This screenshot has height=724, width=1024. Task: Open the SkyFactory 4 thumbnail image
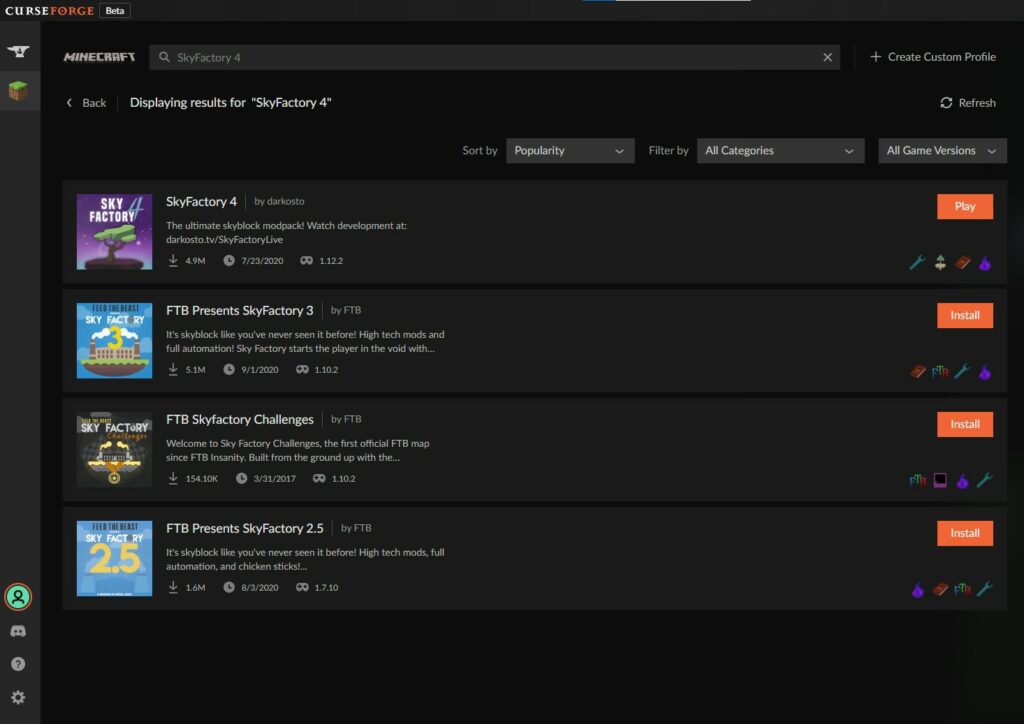pyautogui.click(x=114, y=232)
